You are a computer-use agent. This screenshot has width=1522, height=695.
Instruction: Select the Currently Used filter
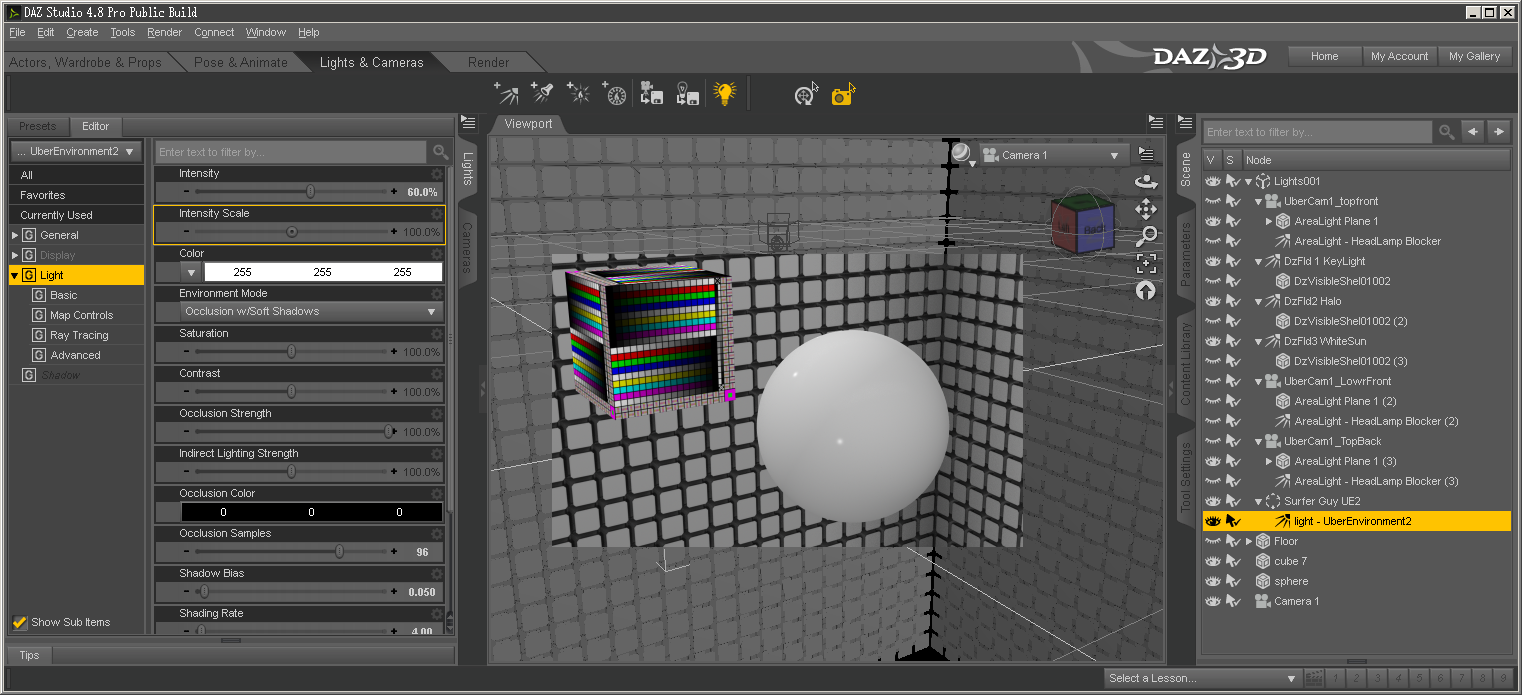(x=76, y=215)
